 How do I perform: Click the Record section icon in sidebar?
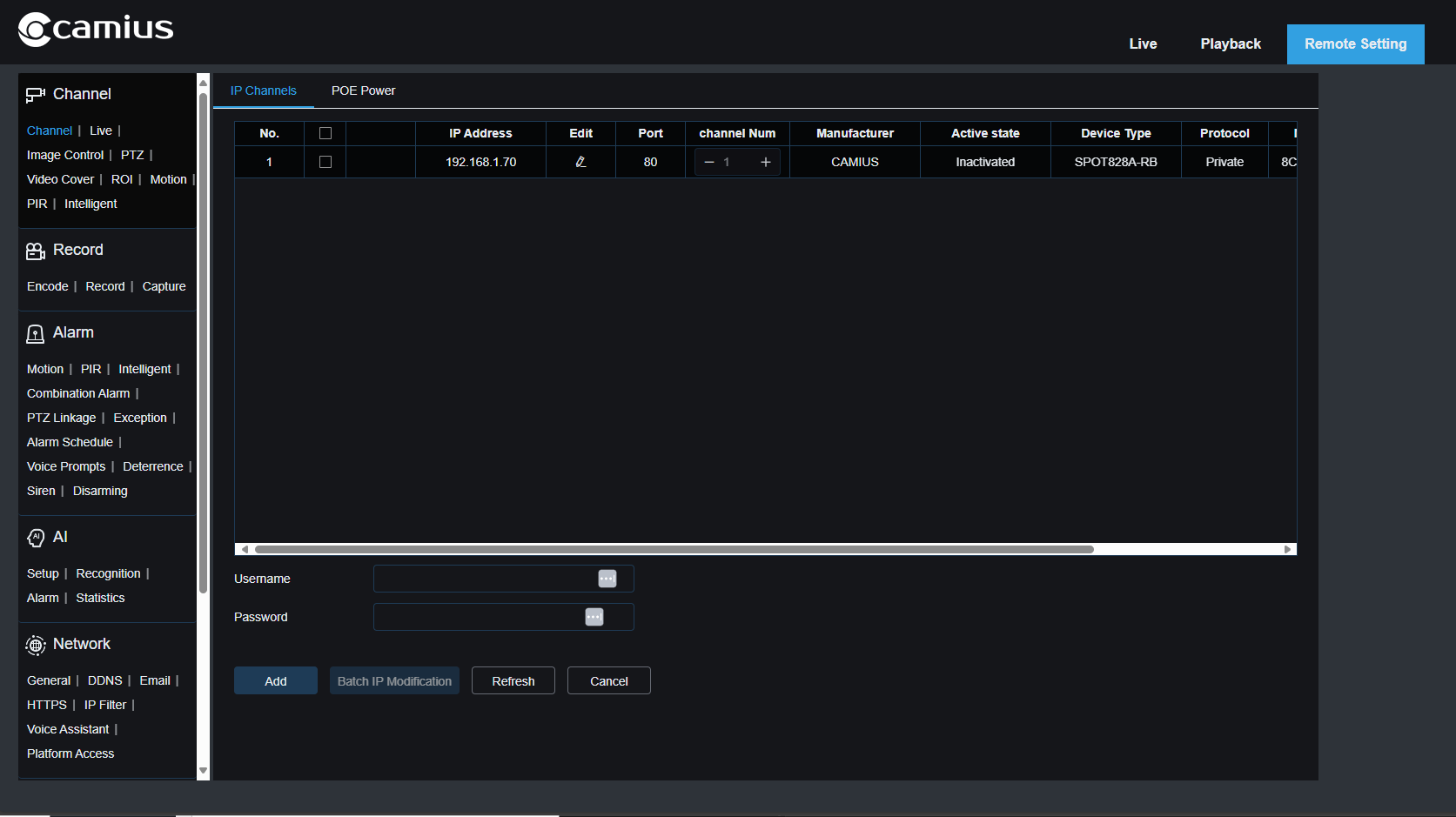(x=35, y=251)
